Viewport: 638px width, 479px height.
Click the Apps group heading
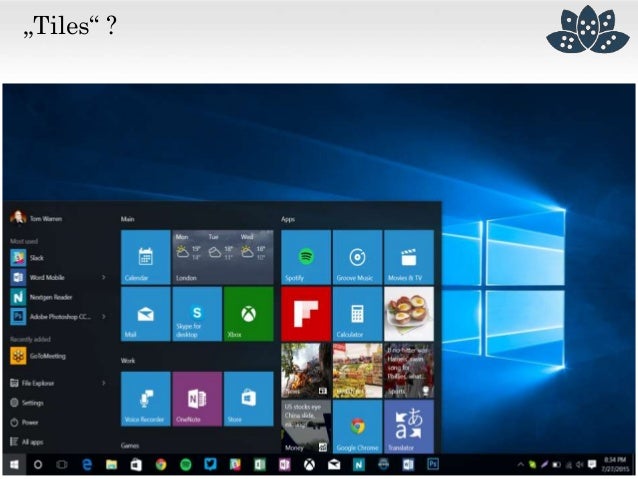click(x=288, y=219)
